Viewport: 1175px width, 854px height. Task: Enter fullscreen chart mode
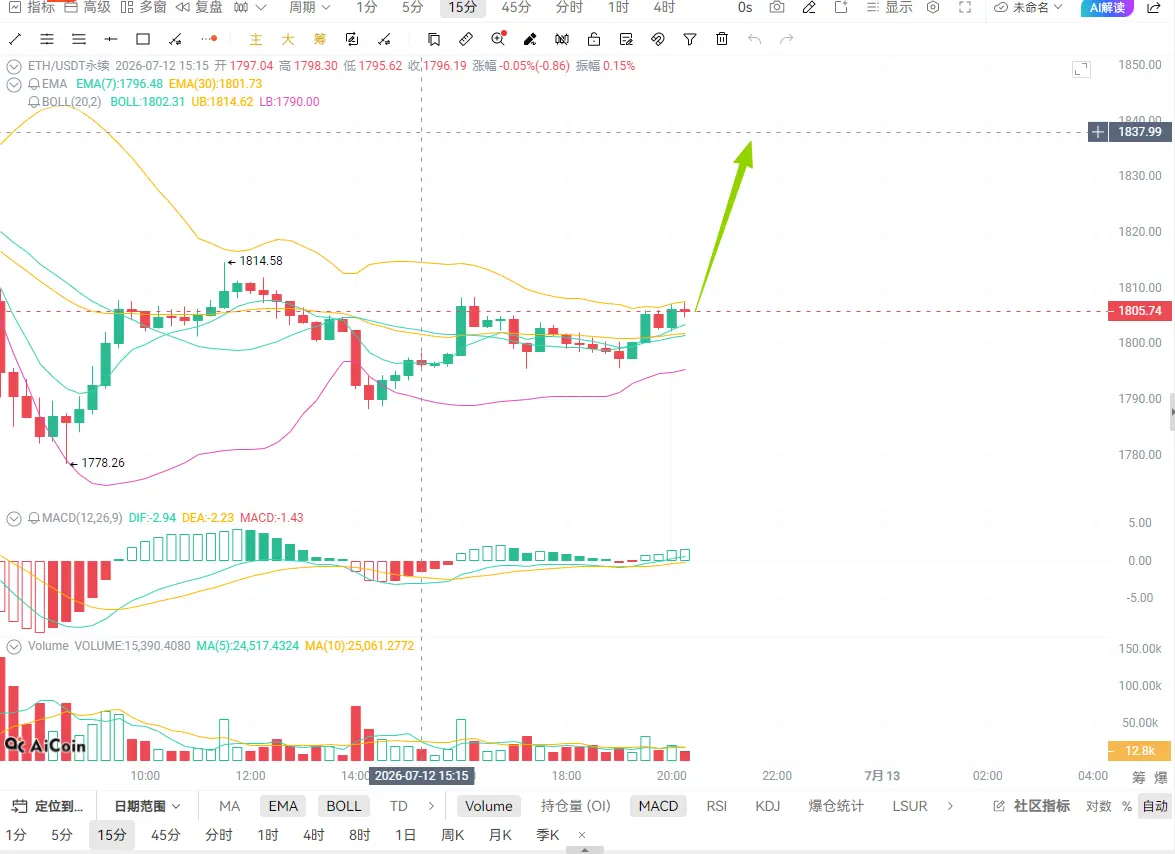965,7
